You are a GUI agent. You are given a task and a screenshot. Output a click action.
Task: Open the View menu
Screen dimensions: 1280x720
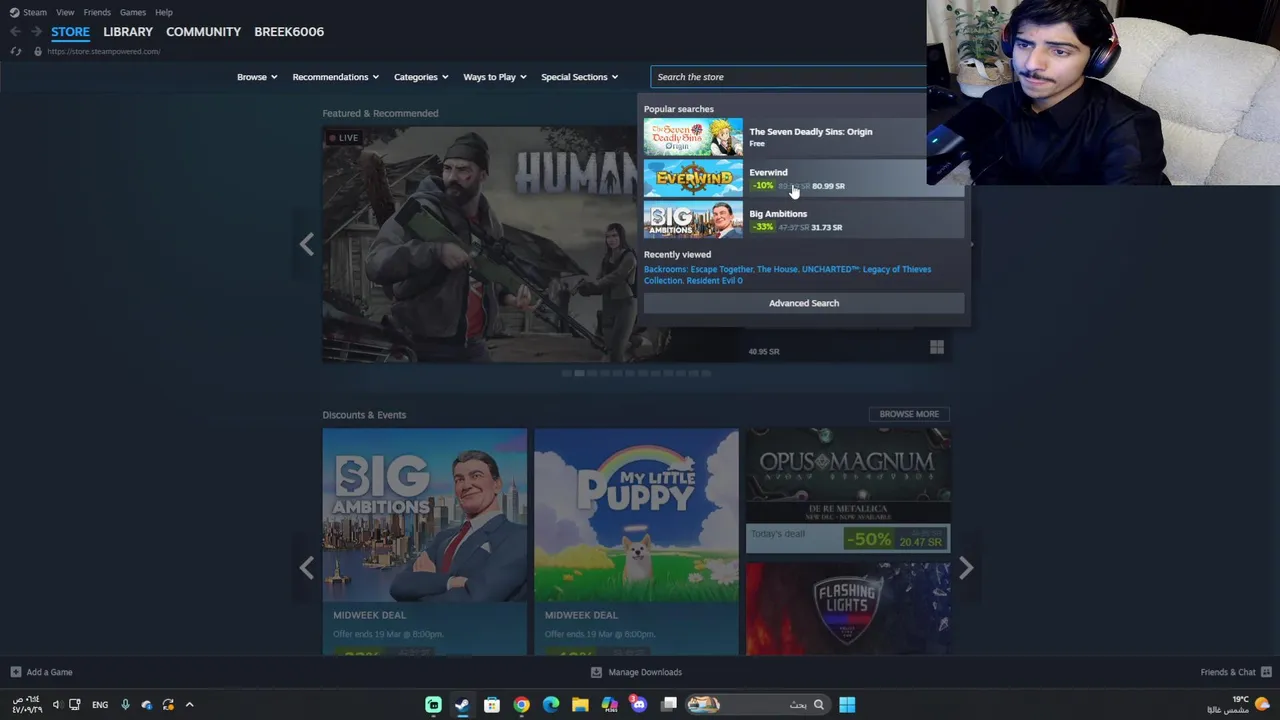click(65, 12)
